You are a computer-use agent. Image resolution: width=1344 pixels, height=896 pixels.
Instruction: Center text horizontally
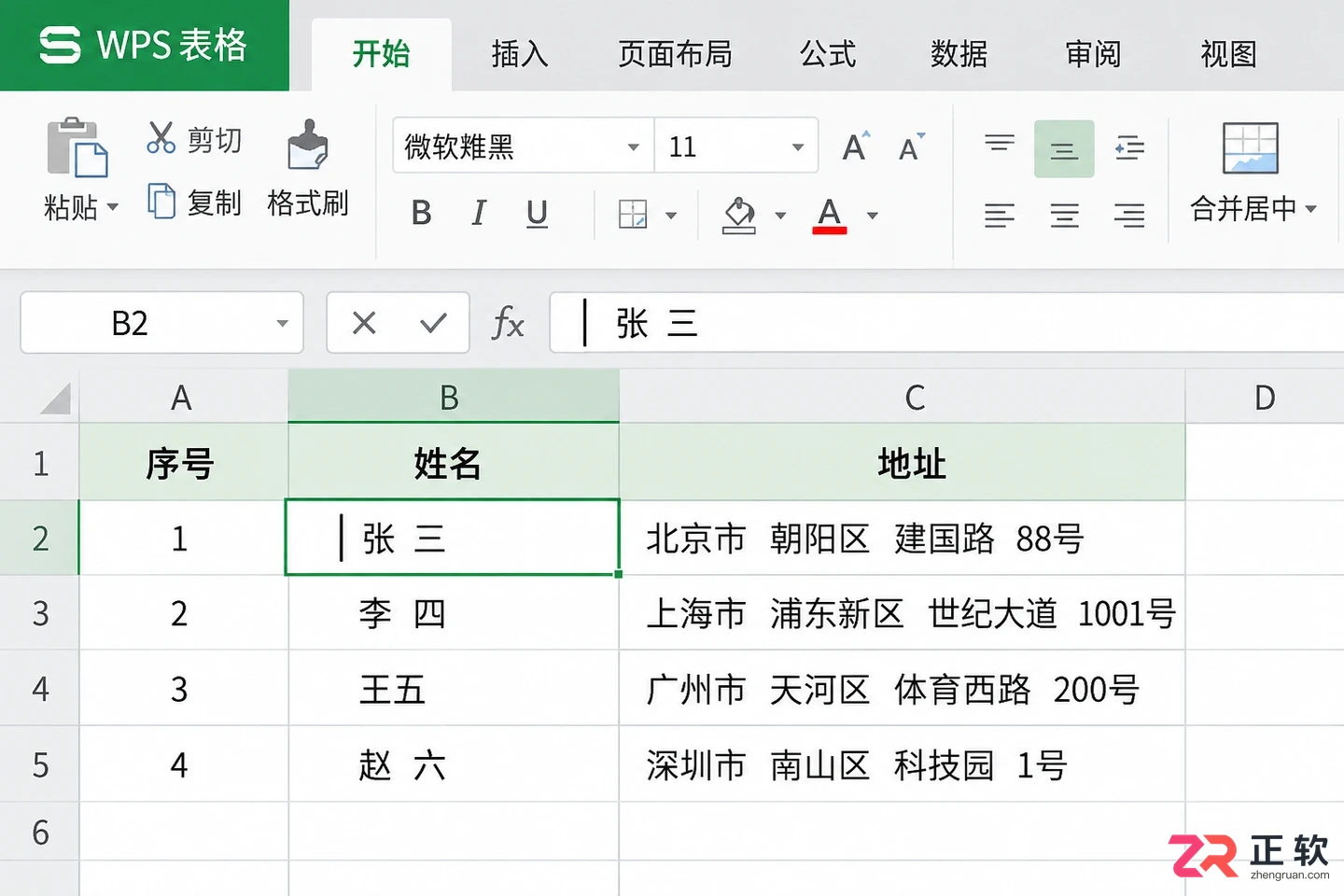(x=1064, y=216)
